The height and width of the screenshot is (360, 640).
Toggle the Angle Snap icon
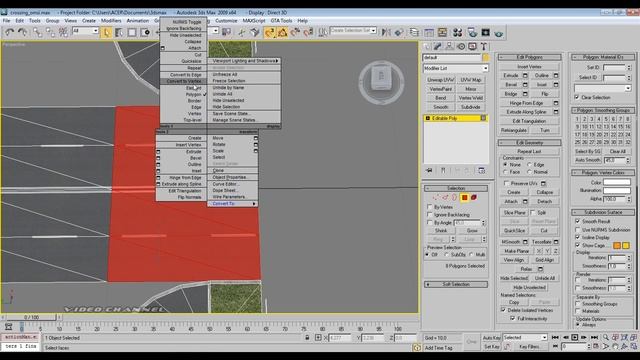(282, 32)
